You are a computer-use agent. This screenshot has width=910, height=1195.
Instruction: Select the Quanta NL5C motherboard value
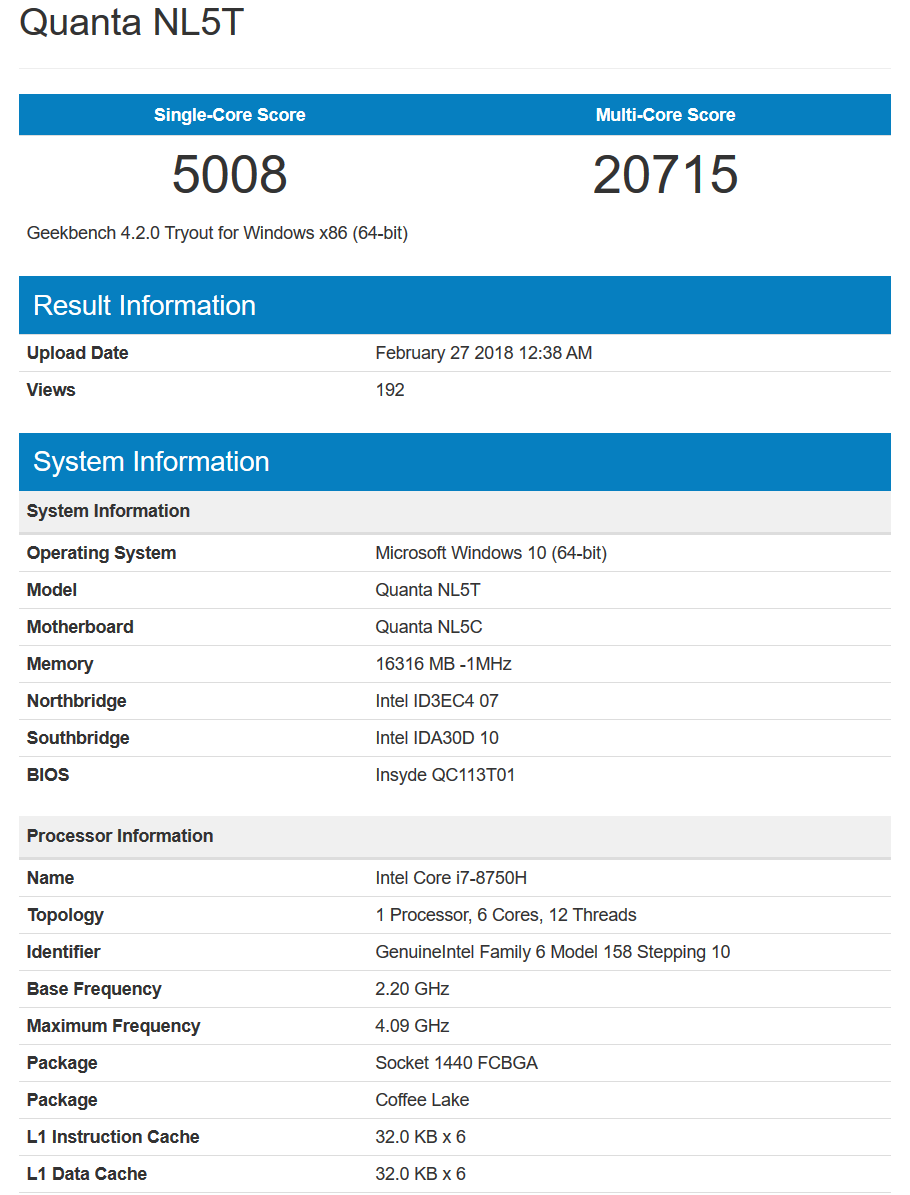[x=428, y=627]
